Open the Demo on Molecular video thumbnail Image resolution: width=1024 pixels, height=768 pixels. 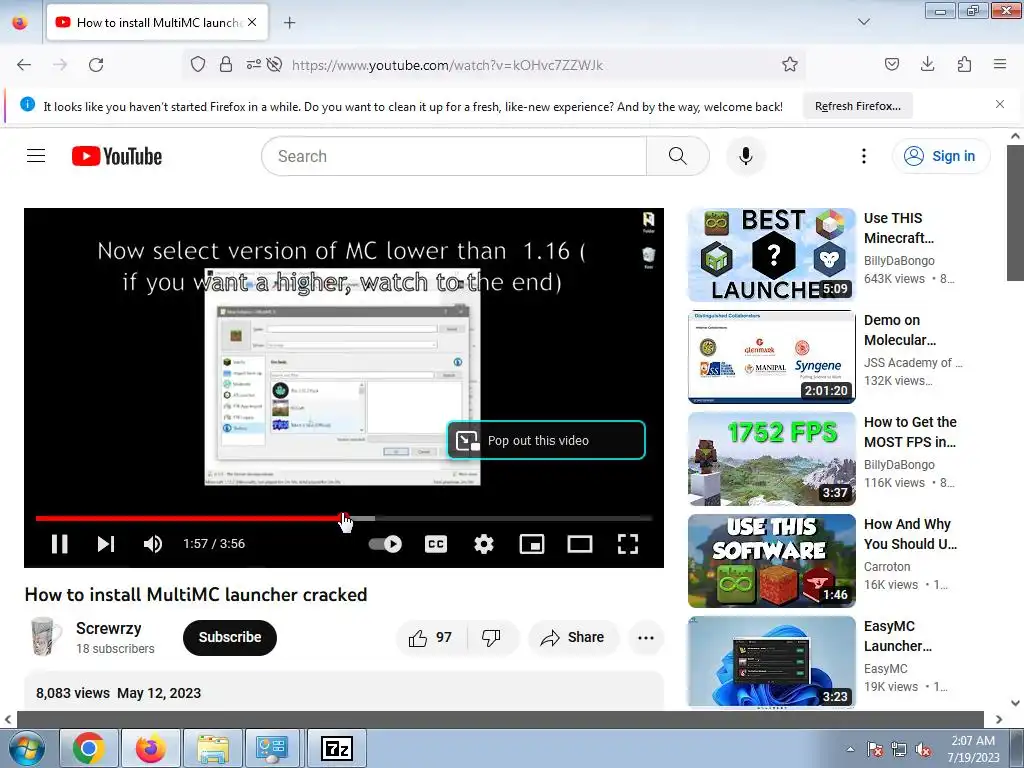tap(771, 357)
